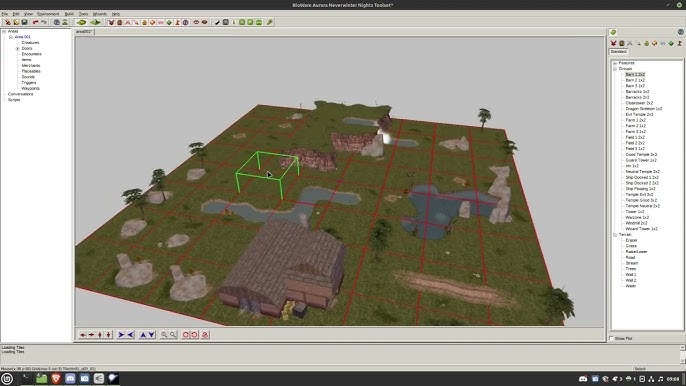Switch to the area001 viewport tab
Screen dimensions: 686x386
click(x=84, y=32)
